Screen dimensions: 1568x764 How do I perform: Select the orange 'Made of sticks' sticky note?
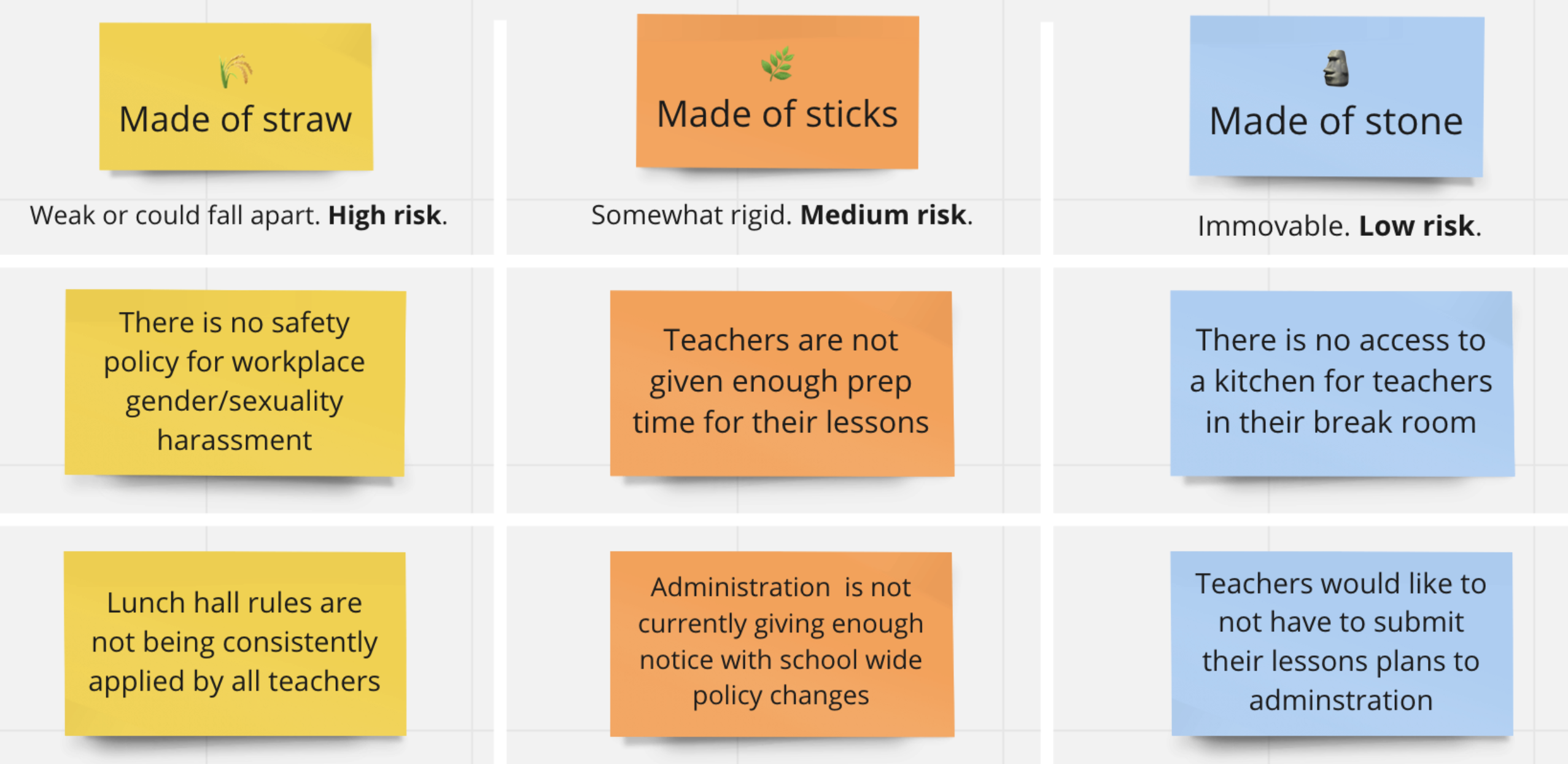pos(777,92)
